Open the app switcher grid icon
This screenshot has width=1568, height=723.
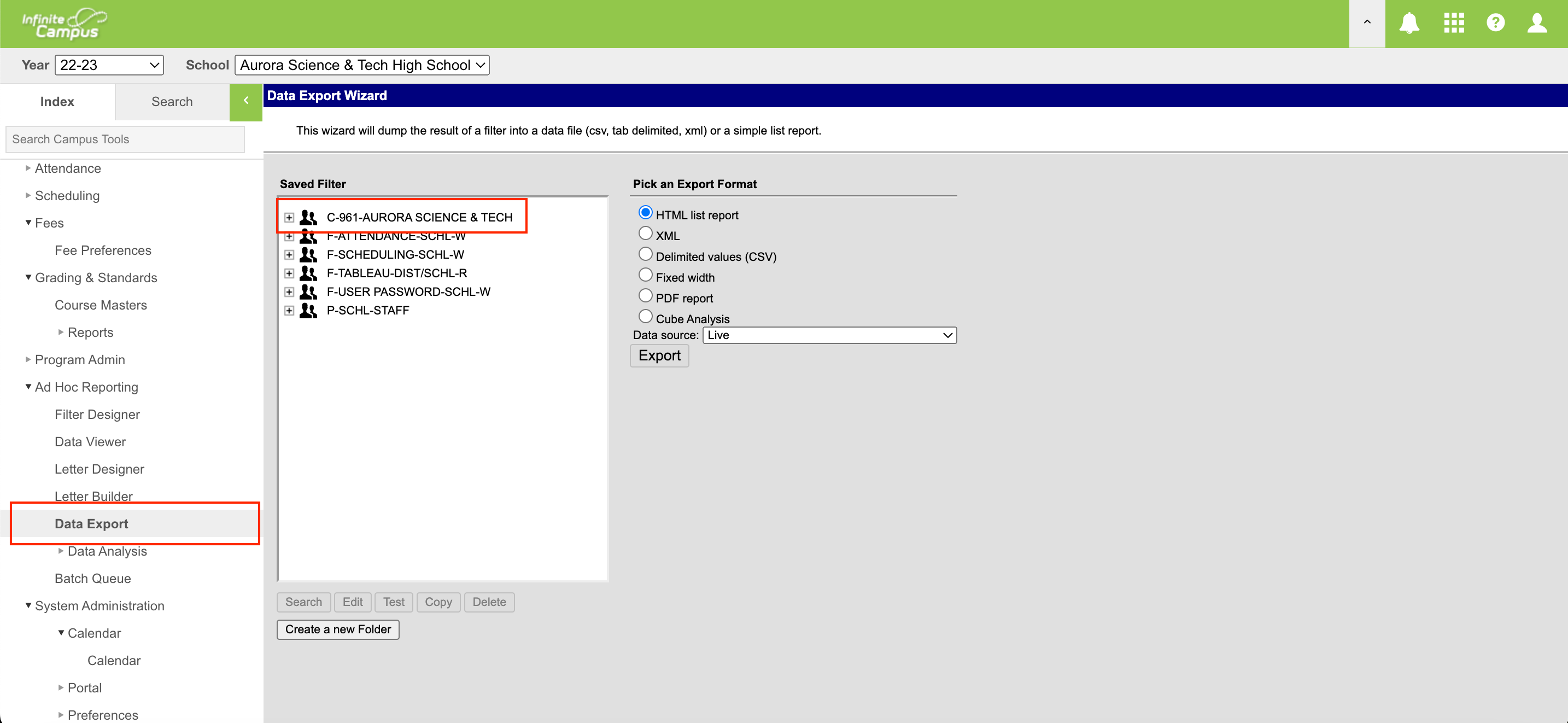1454,23
